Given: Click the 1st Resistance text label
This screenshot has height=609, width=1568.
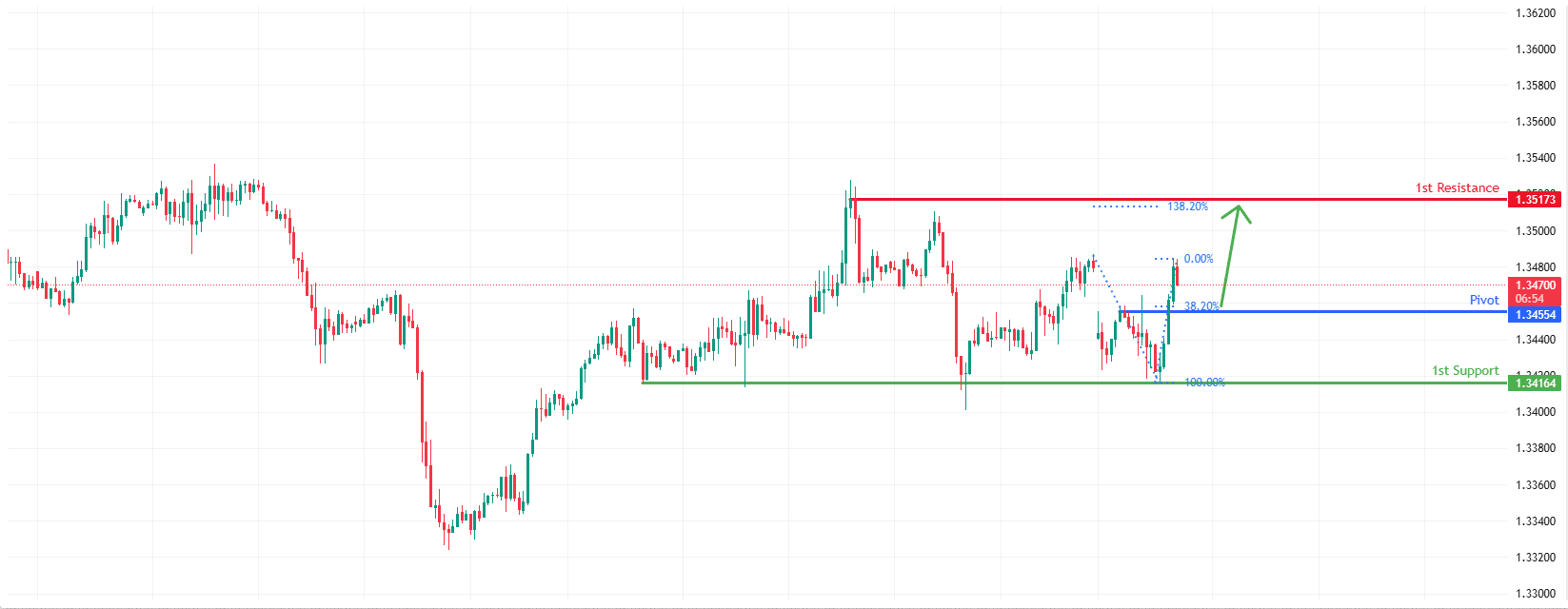Looking at the screenshot, I should pyautogui.click(x=1457, y=187).
